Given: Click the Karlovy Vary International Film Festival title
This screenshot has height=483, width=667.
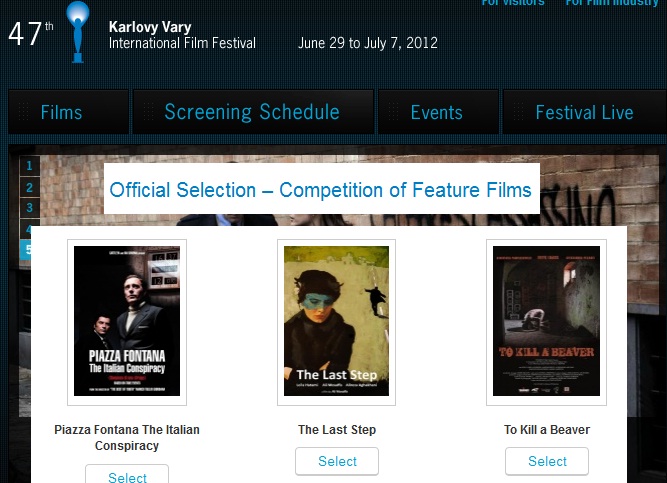Looking at the screenshot, I should [x=182, y=35].
